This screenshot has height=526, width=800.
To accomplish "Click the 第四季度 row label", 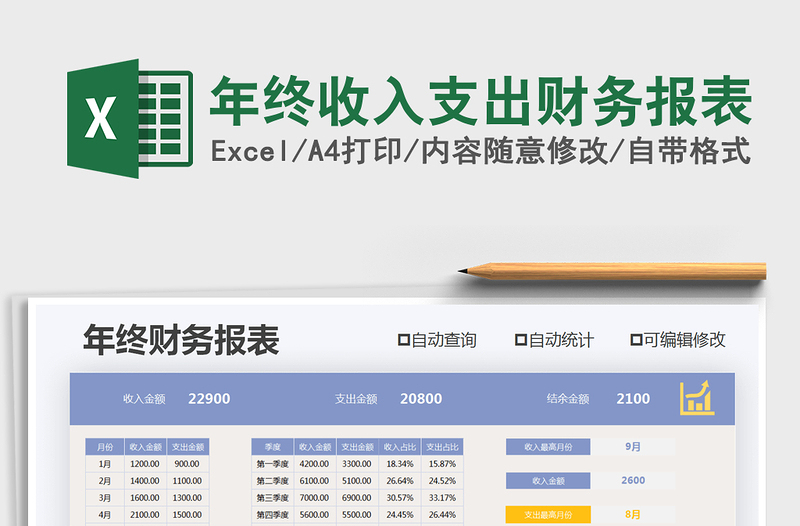I will (x=272, y=515).
